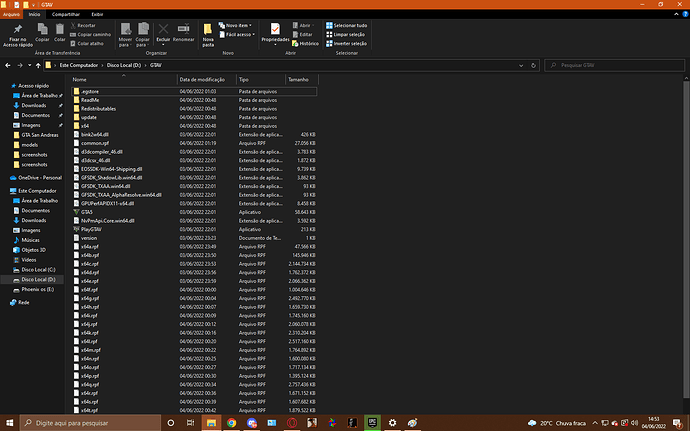Click the Excluir delete icon

point(163,34)
